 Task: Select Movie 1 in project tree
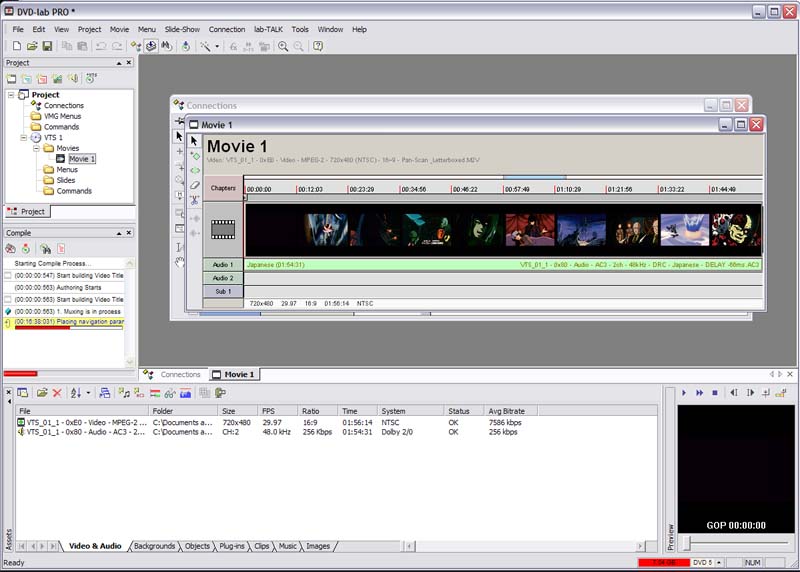point(82,159)
